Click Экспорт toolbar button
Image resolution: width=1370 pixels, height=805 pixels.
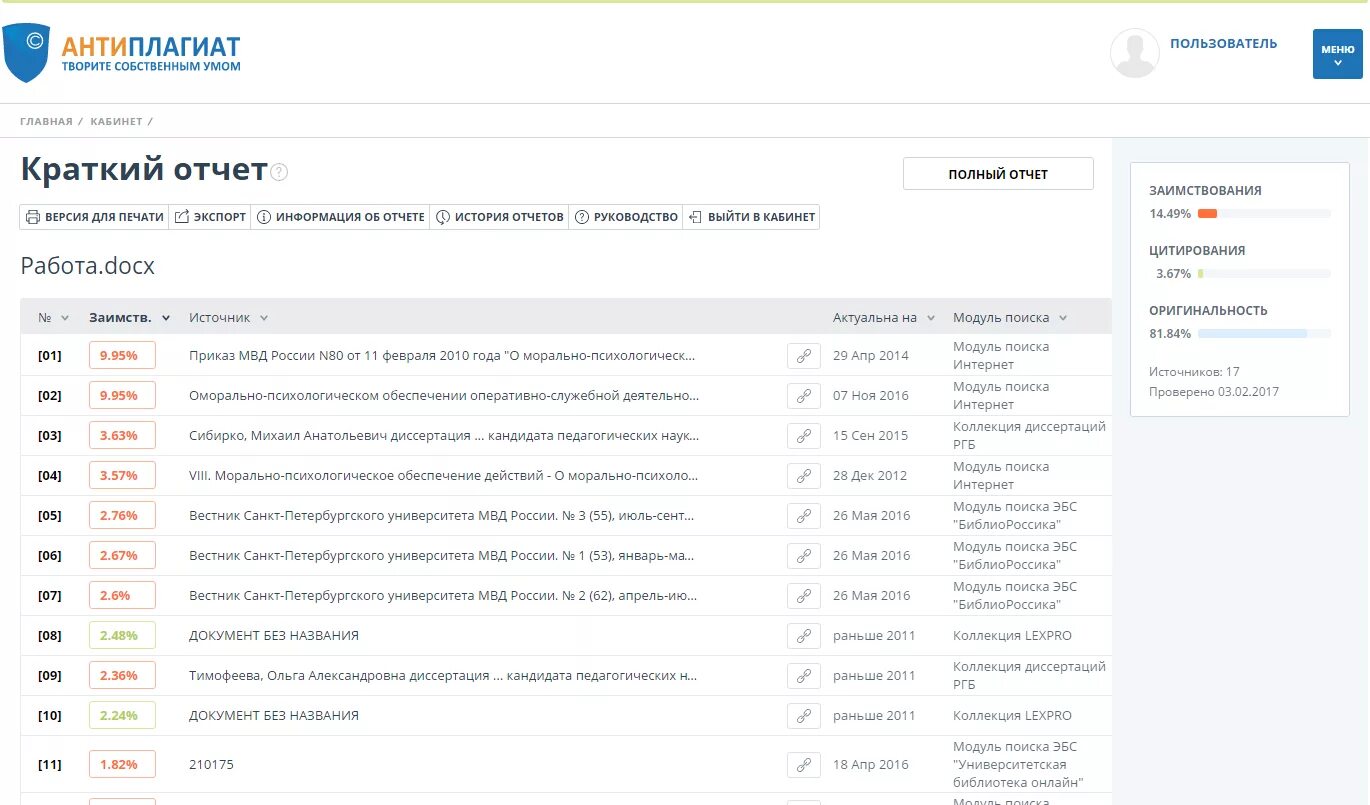210,217
